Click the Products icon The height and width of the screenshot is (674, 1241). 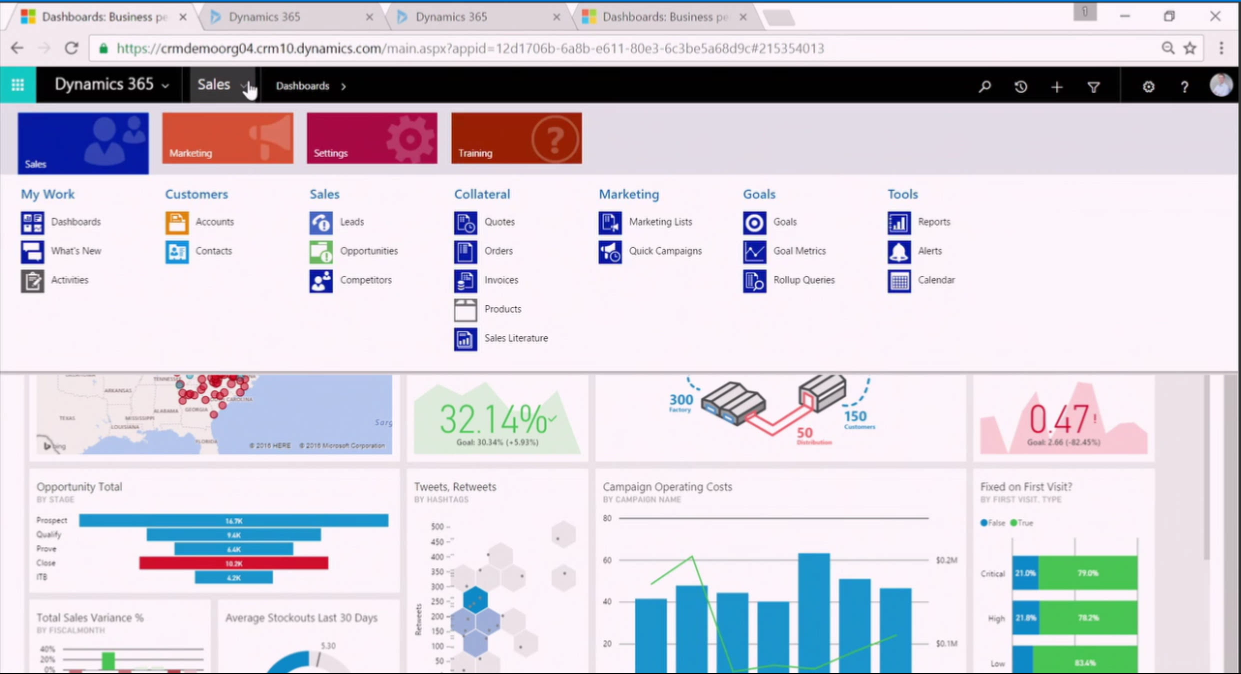pos(466,309)
